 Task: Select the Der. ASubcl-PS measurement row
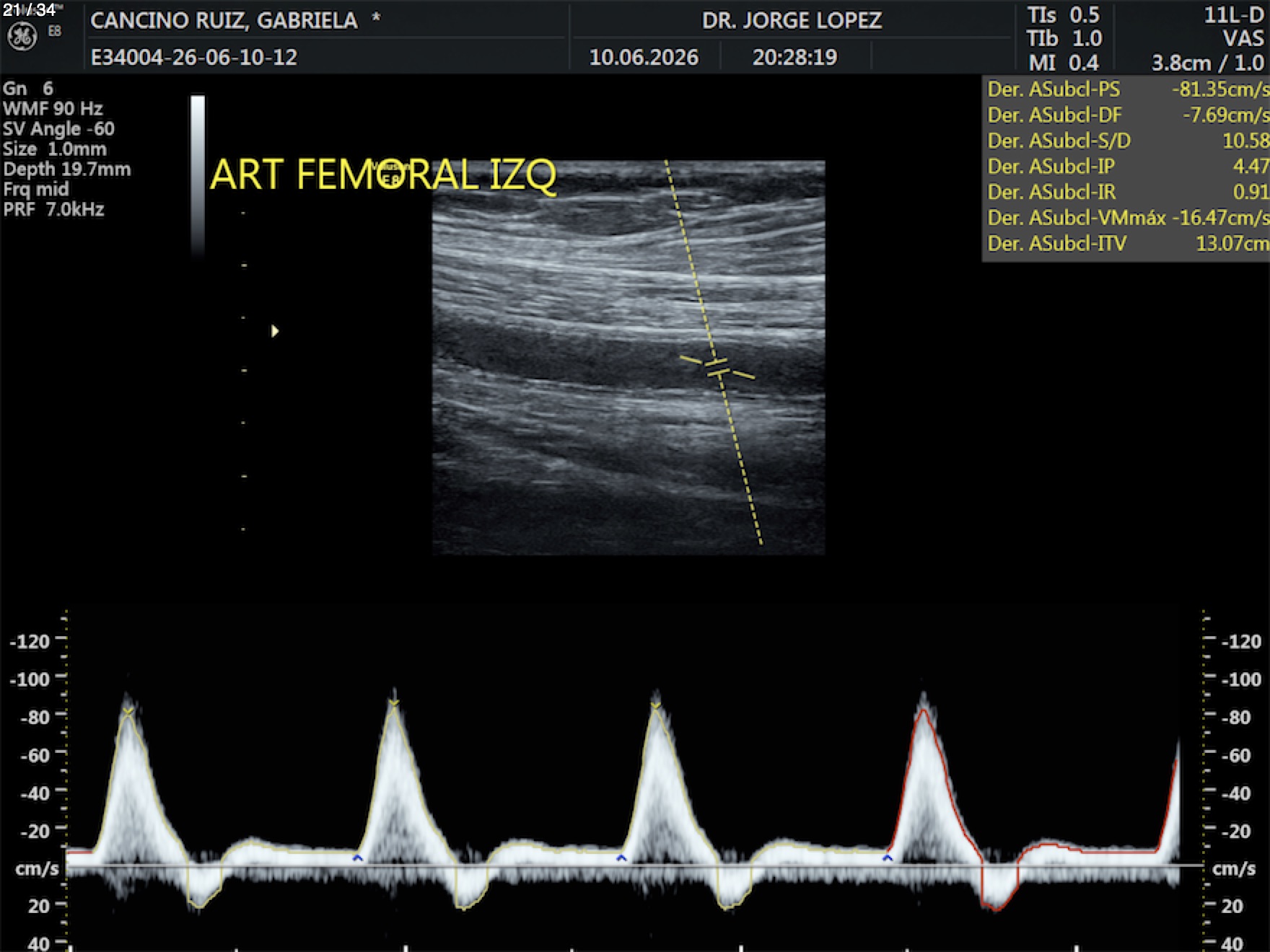point(1127,89)
